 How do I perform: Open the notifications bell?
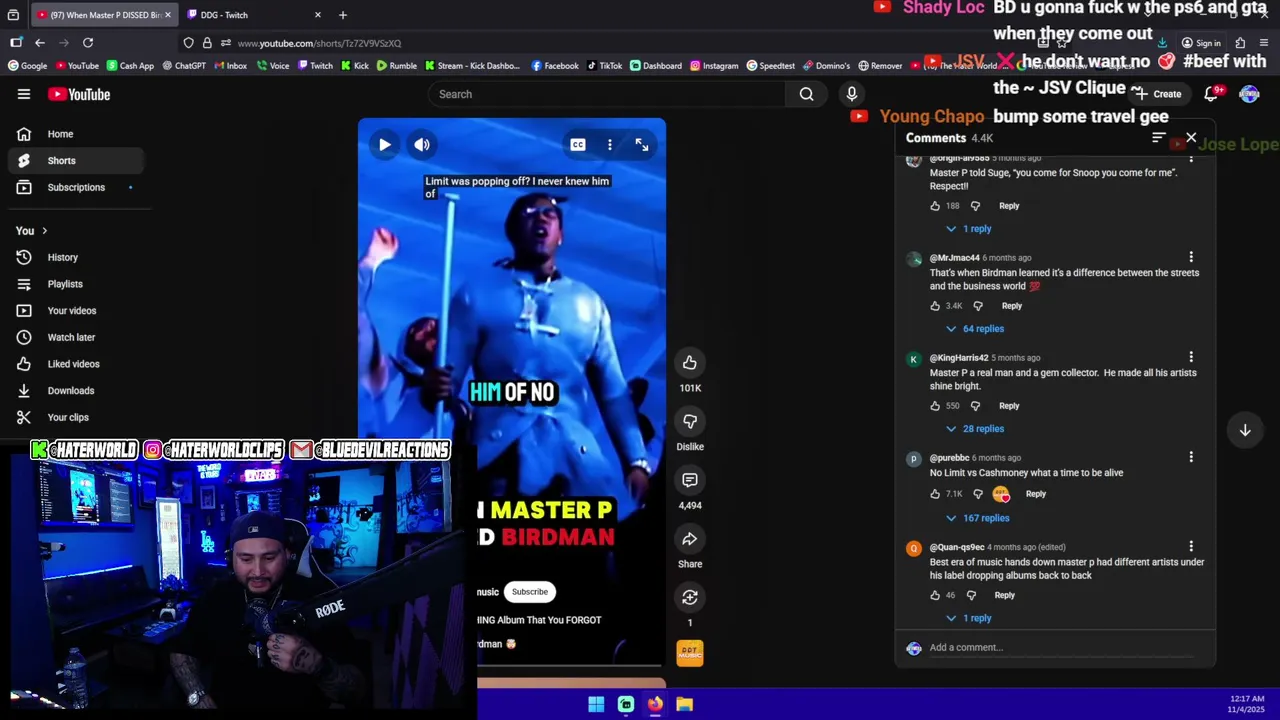tap(1211, 94)
